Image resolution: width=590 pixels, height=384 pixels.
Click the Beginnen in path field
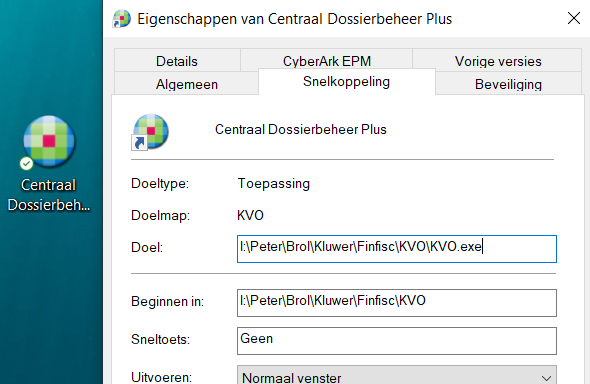point(397,303)
